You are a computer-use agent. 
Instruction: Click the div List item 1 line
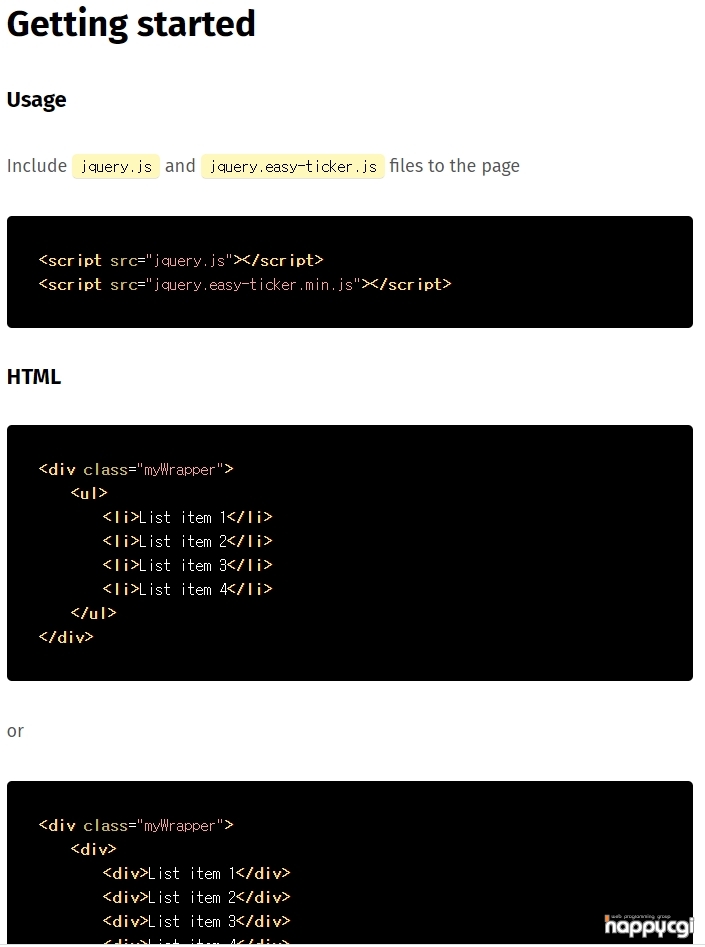coord(196,873)
